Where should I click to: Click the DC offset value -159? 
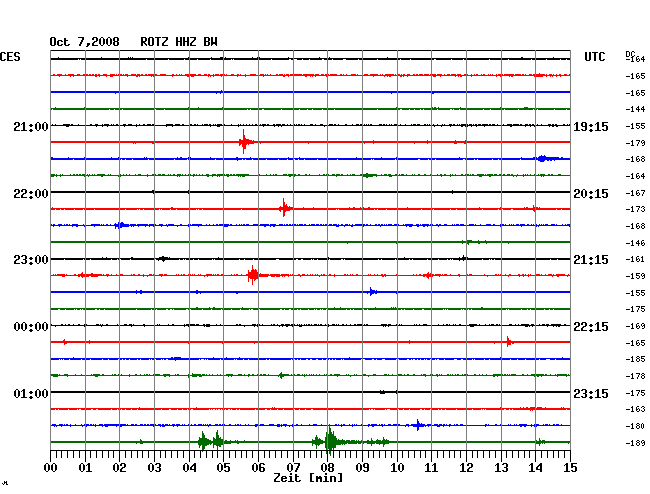pyautogui.click(x=635, y=276)
